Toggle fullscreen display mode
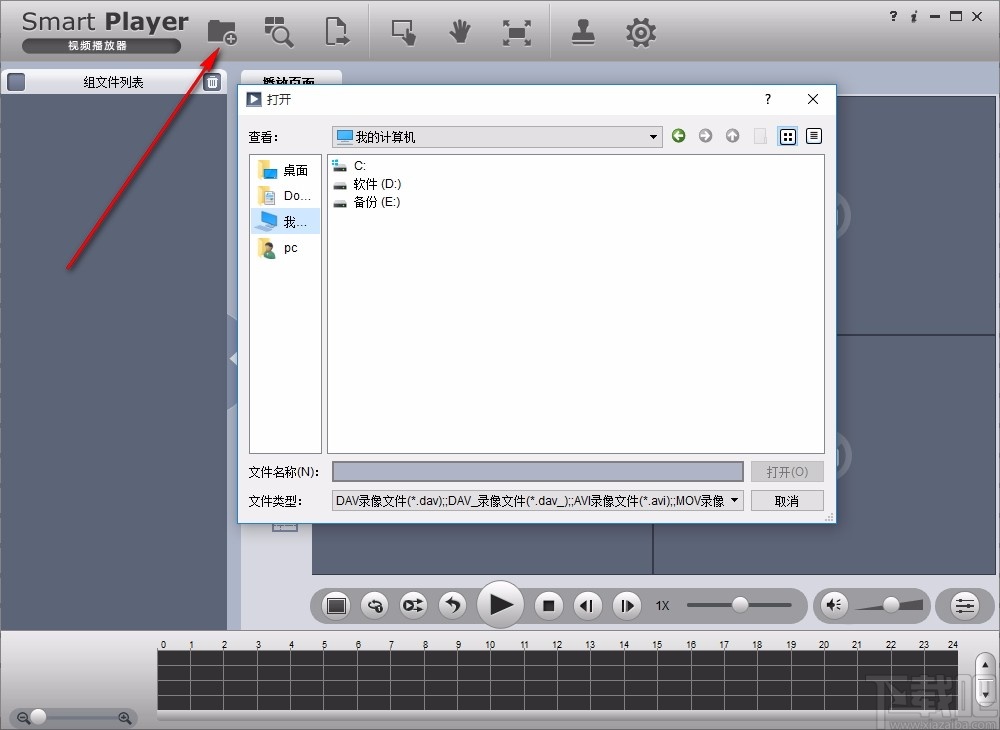This screenshot has height=730, width=1000. tap(517, 33)
